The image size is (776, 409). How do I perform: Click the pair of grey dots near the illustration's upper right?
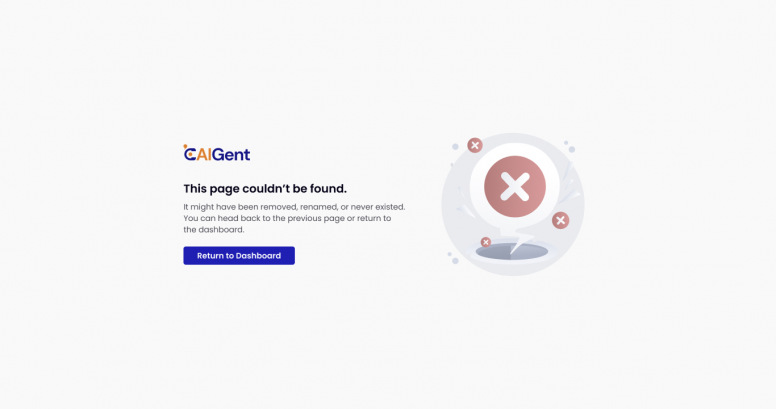pos(570,147)
